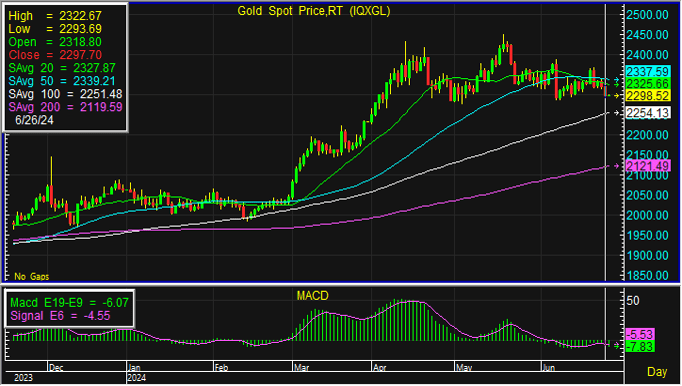The image size is (682, 386).
Task: Click the May month label
Action: 464,368
